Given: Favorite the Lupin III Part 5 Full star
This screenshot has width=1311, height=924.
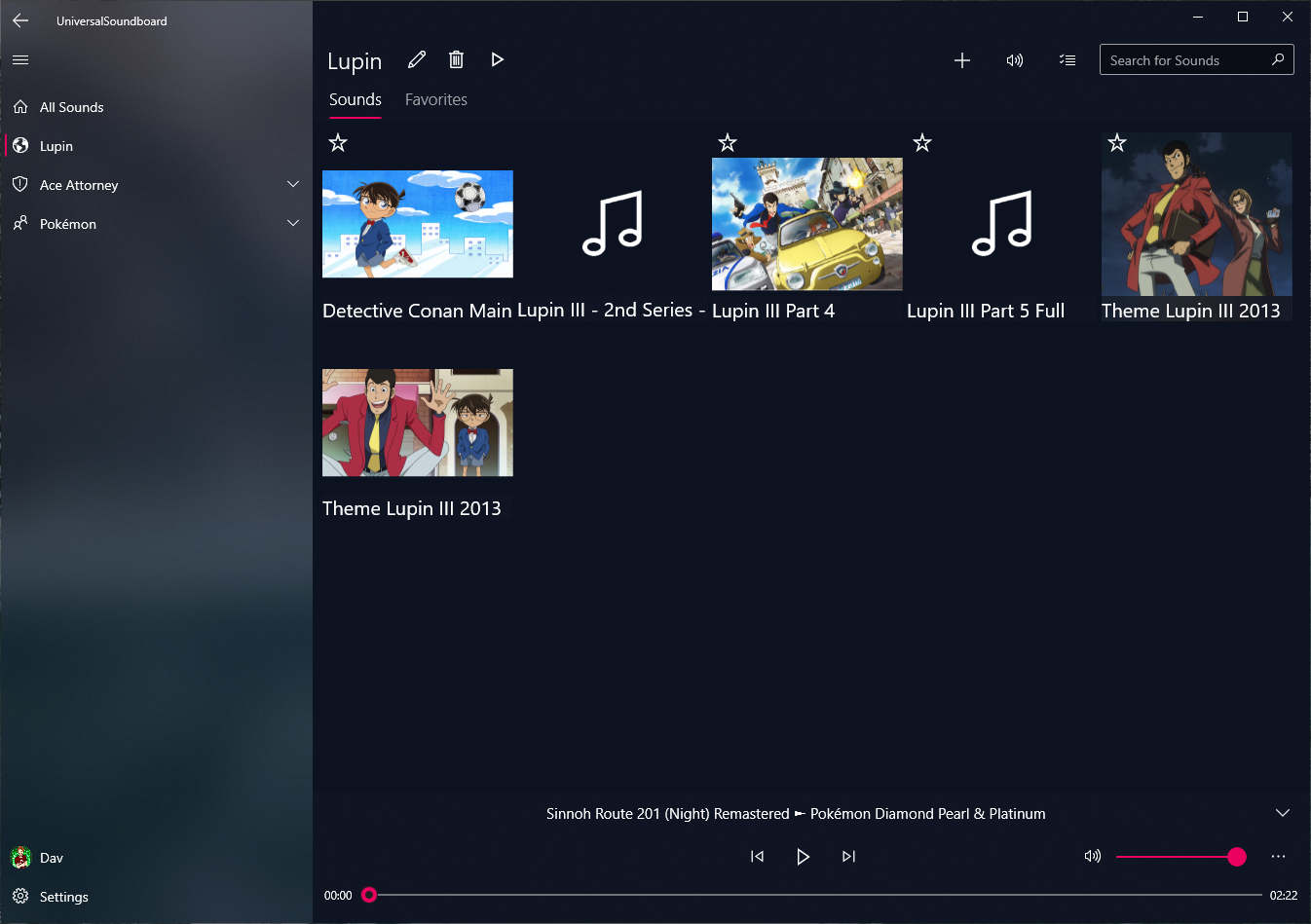Looking at the screenshot, I should 922,143.
